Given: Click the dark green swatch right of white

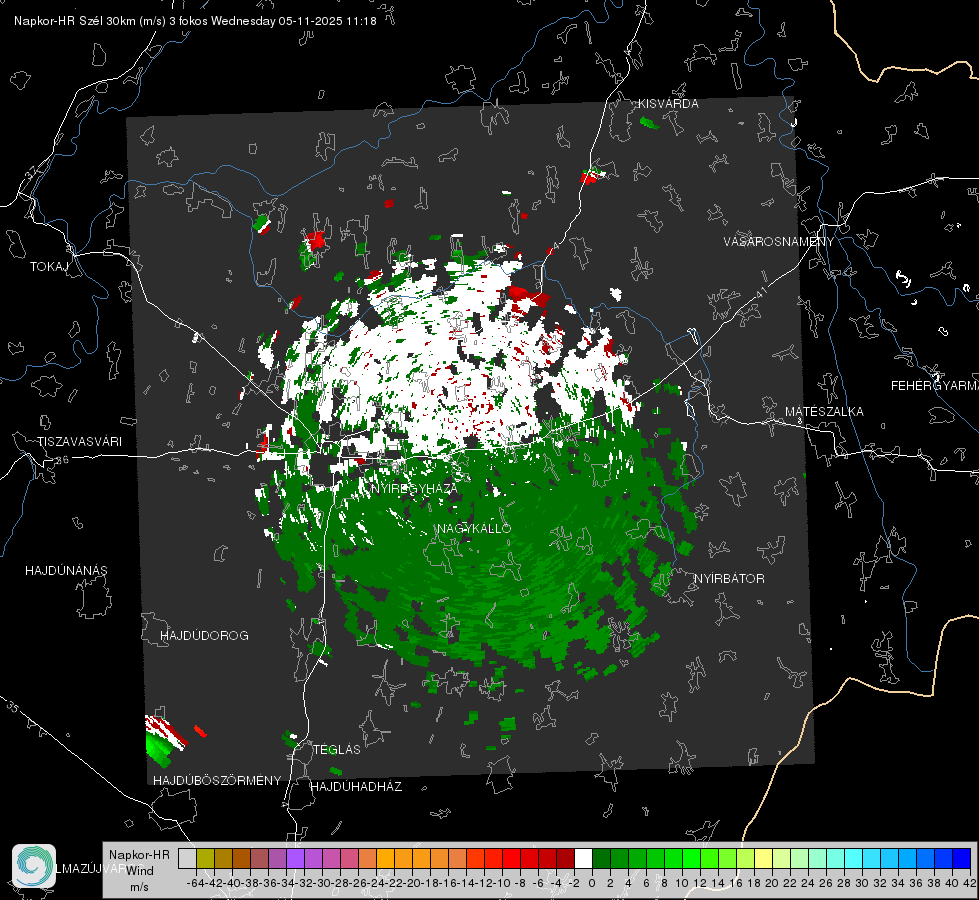Looking at the screenshot, I should 601,859.
